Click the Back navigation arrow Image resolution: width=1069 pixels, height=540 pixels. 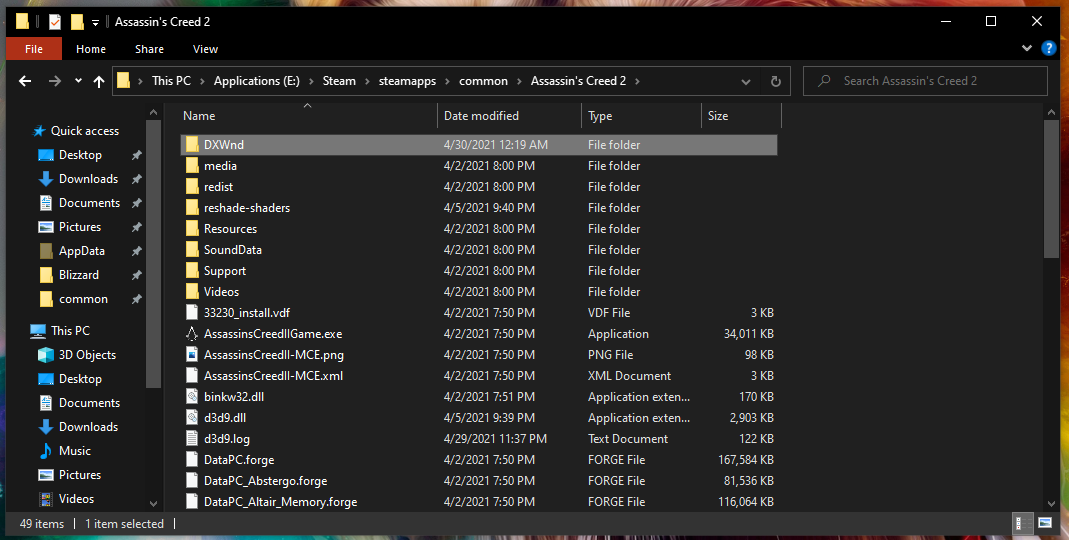[x=25, y=81]
